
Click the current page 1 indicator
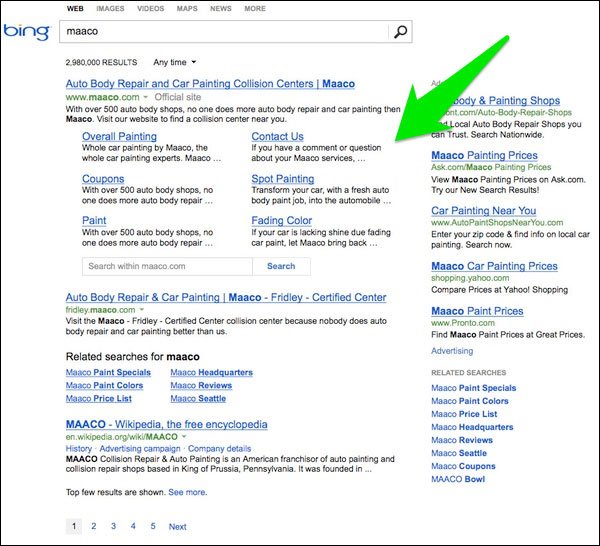[x=74, y=526]
